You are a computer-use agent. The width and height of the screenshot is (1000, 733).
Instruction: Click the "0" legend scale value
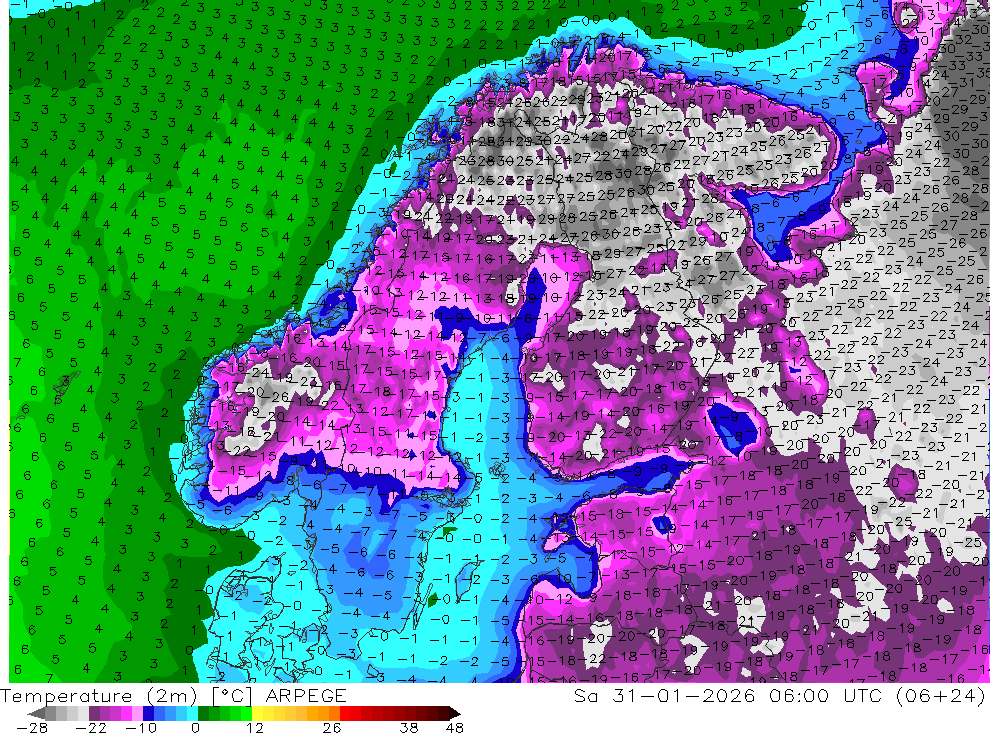coord(195,727)
